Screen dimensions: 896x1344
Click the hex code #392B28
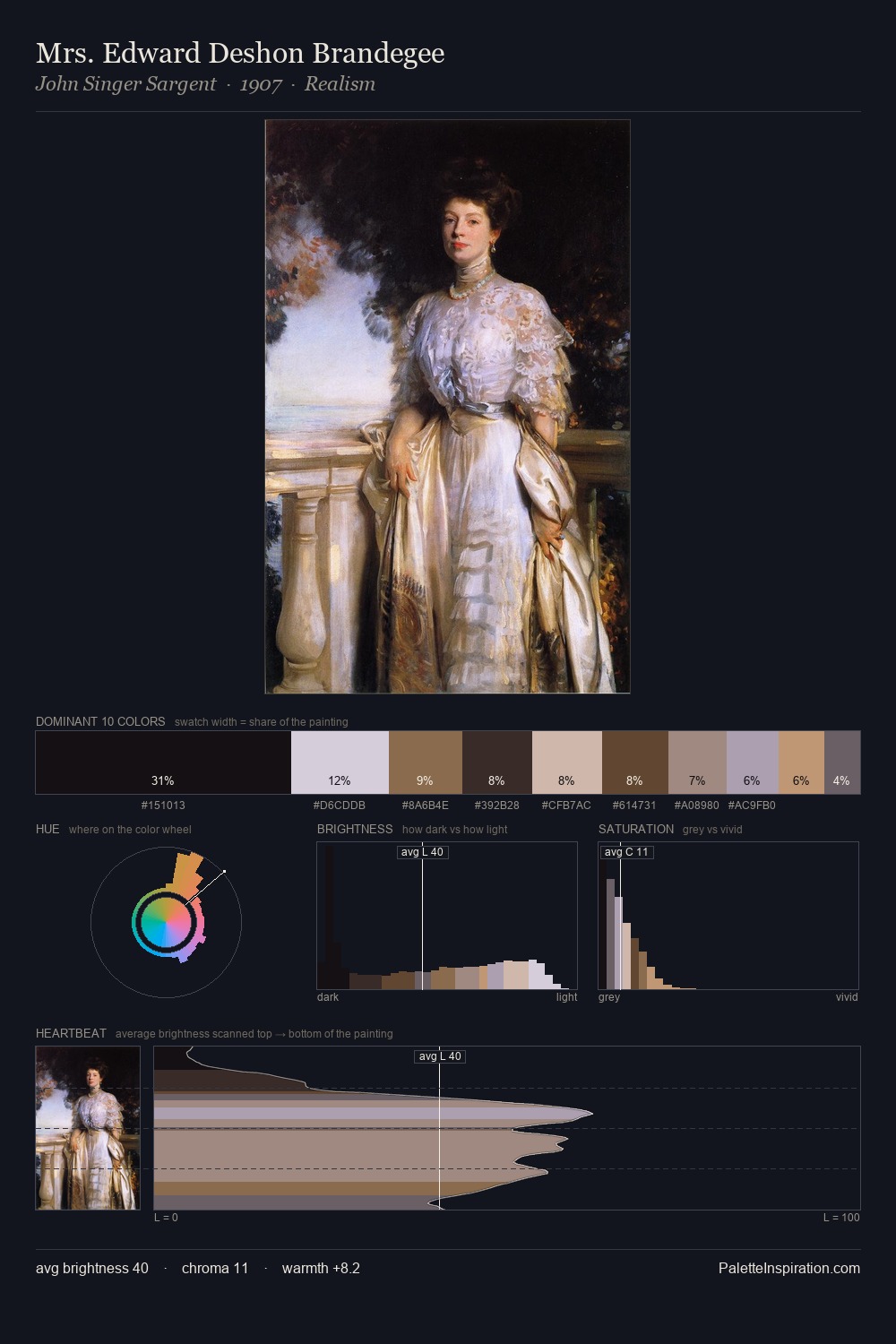pos(497,806)
